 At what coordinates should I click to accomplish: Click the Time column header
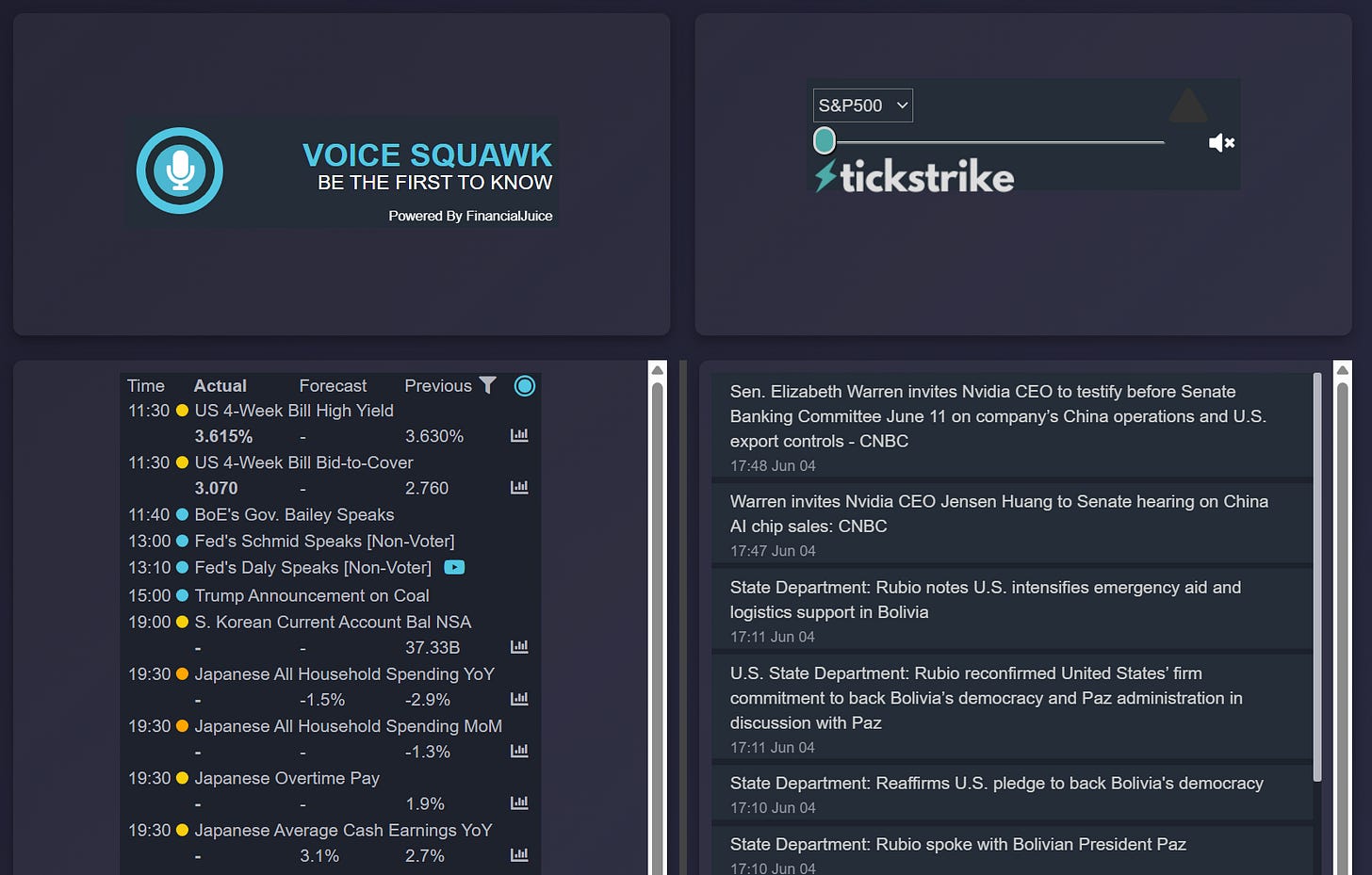(146, 385)
